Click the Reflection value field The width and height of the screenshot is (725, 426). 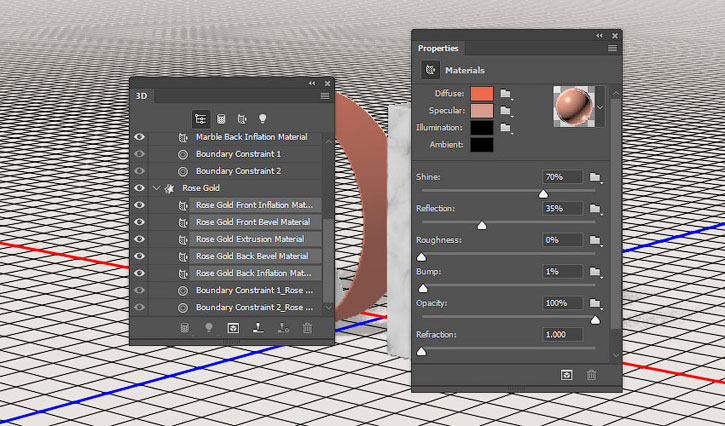[x=562, y=209]
